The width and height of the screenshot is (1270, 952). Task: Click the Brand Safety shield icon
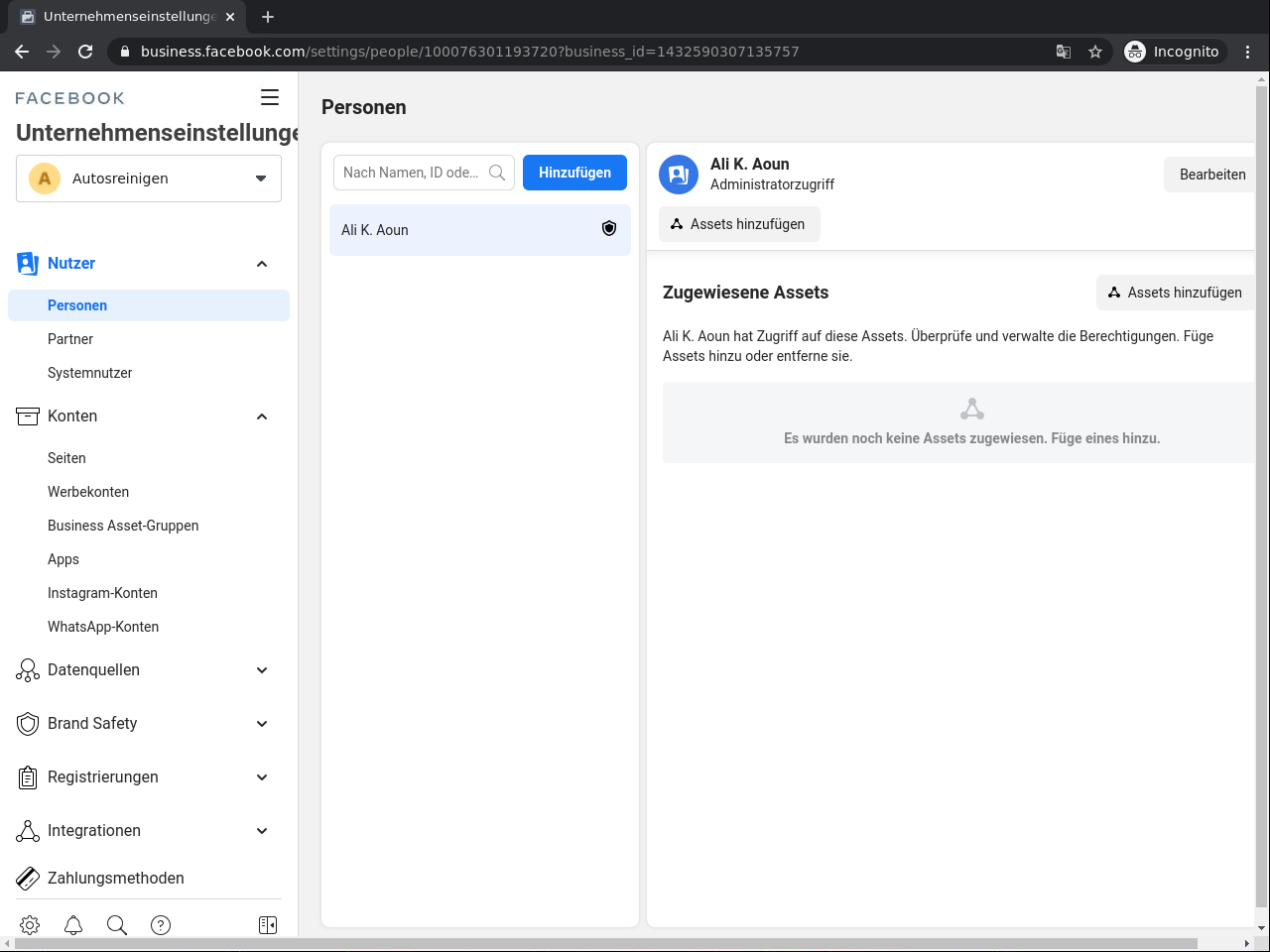pyautogui.click(x=28, y=724)
